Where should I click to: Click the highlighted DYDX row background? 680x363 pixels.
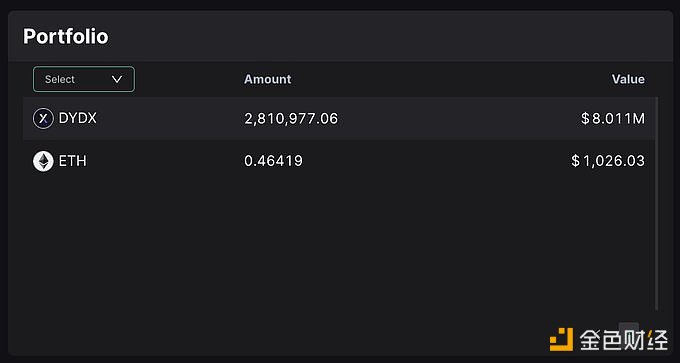[x=338, y=118]
